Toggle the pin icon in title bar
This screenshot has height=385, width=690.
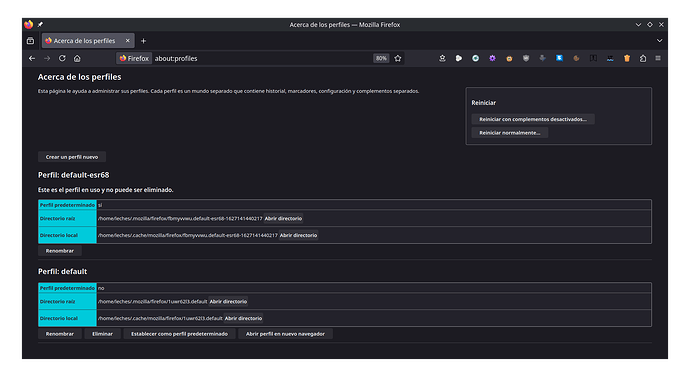(x=40, y=25)
